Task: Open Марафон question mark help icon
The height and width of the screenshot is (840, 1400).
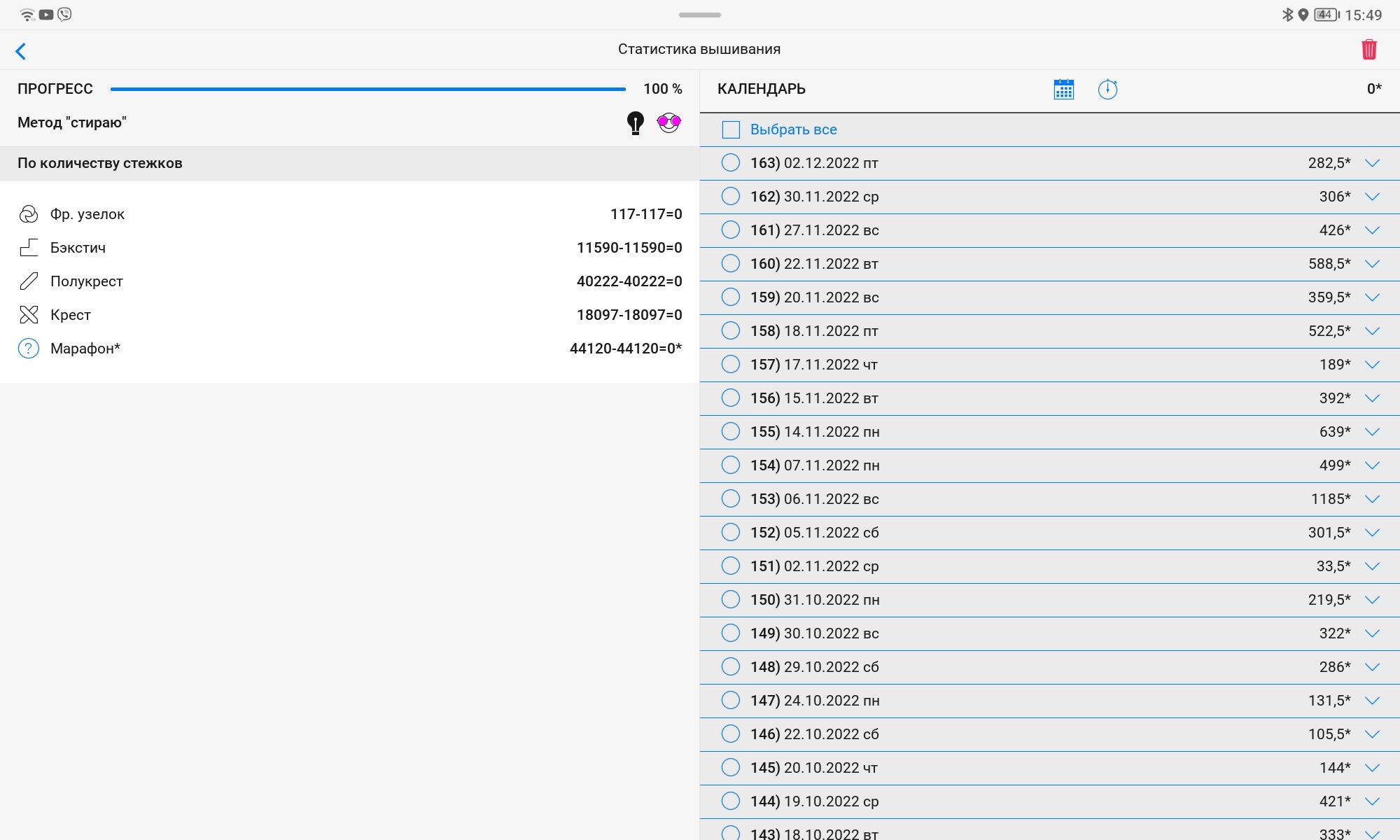Action: tap(29, 349)
